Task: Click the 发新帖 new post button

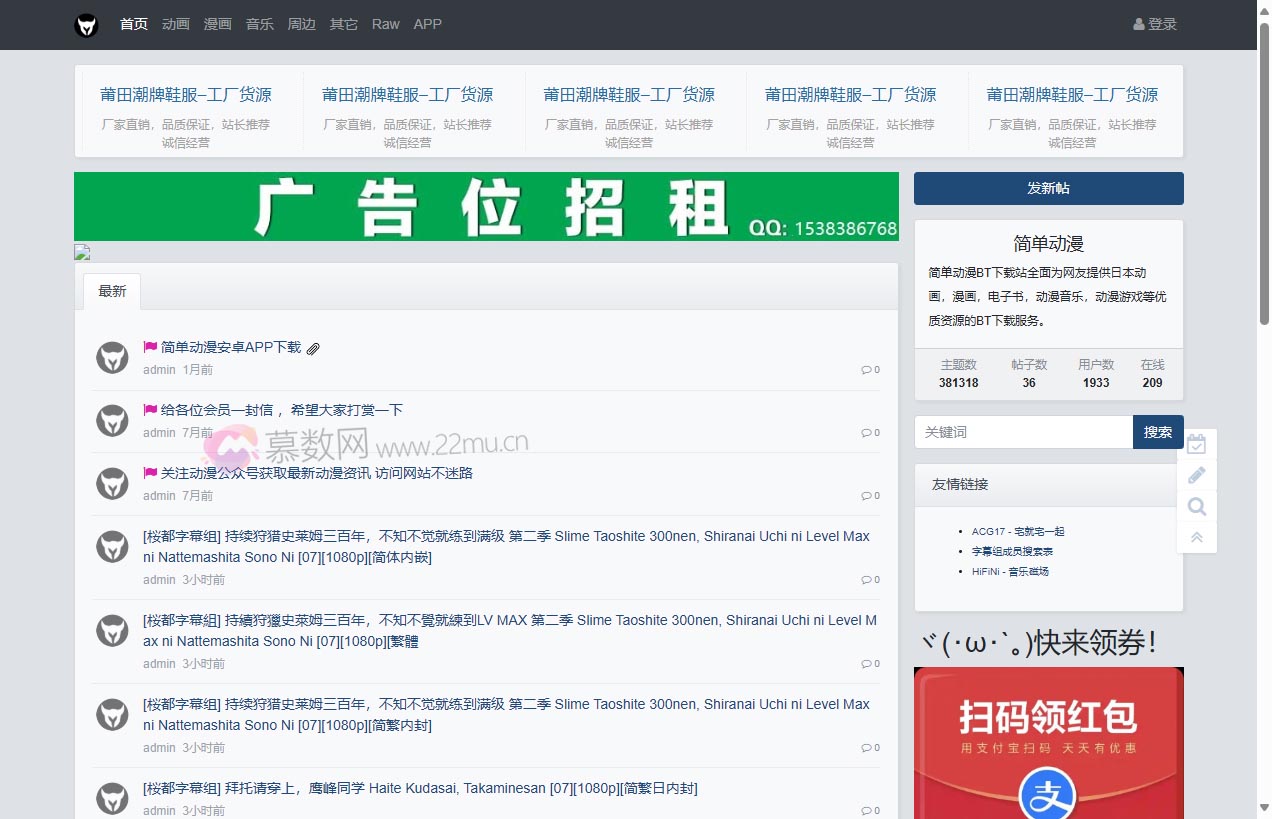Action: tap(1048, 188)
